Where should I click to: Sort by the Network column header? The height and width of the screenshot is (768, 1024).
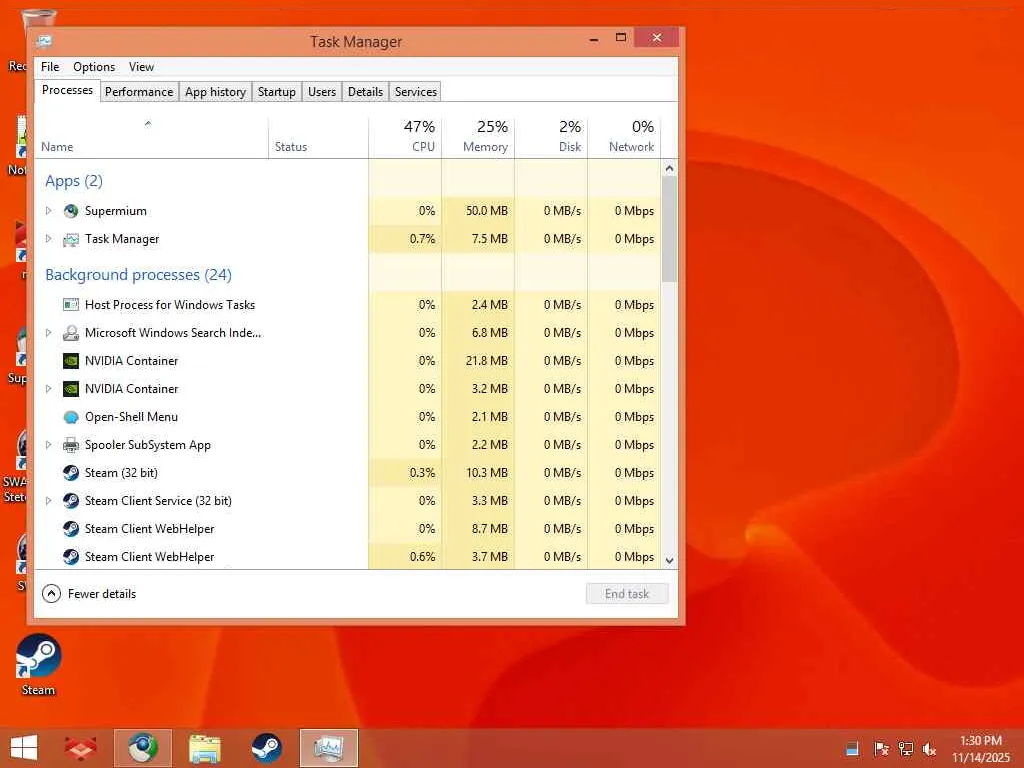click(624, 138)
